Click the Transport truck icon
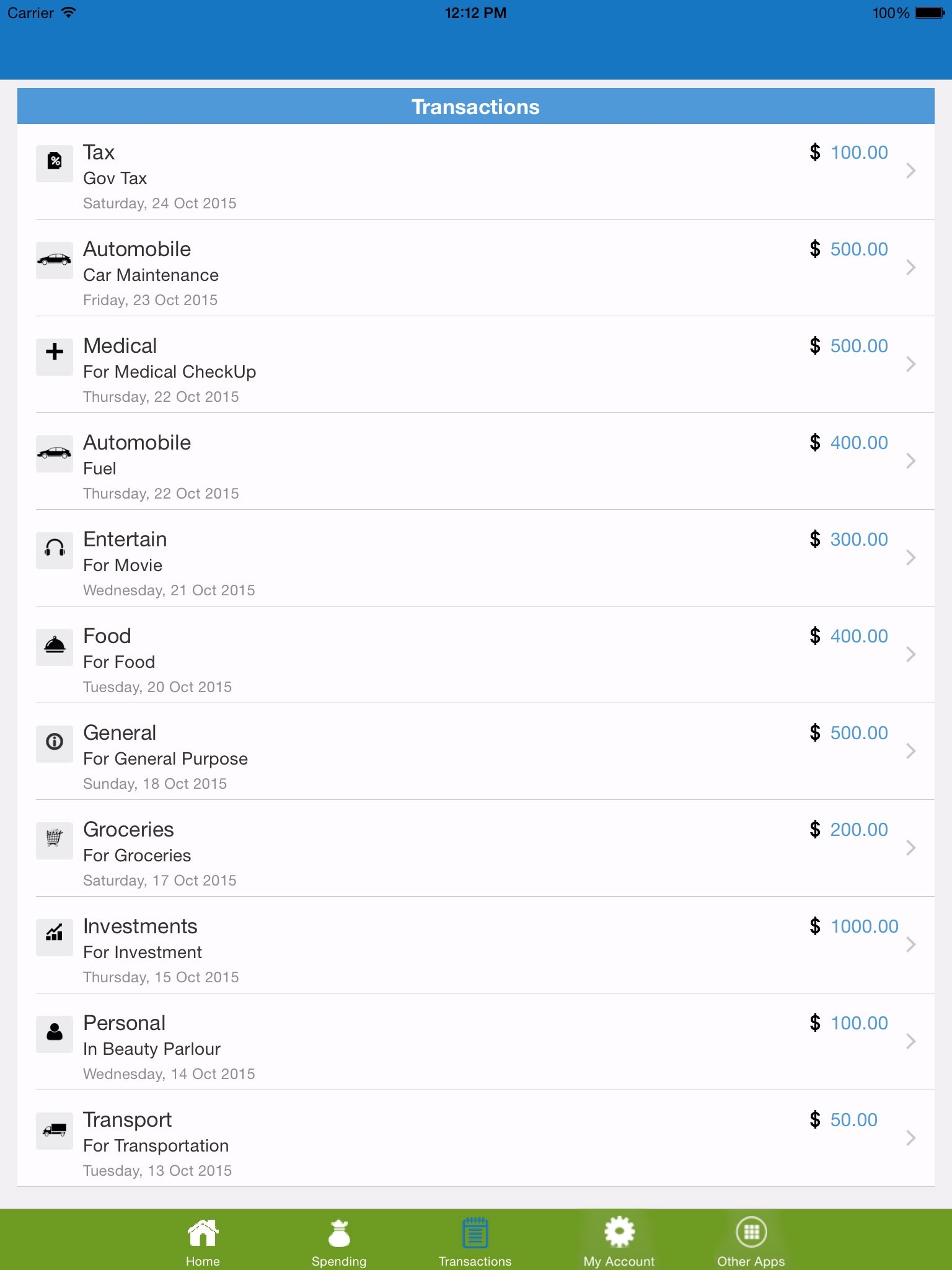 click(55, 1130)
